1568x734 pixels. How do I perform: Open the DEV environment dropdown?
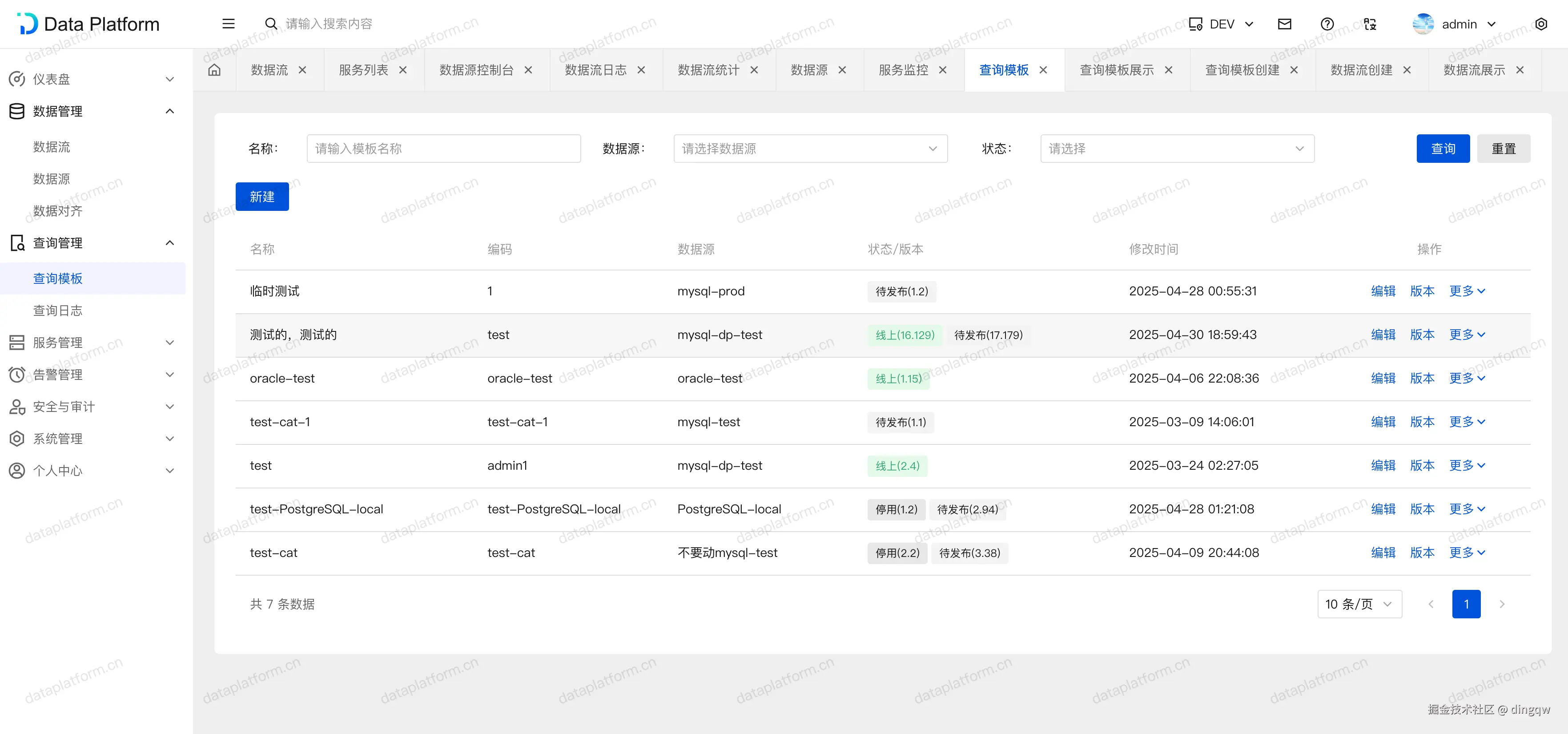tap(1222, 24)
